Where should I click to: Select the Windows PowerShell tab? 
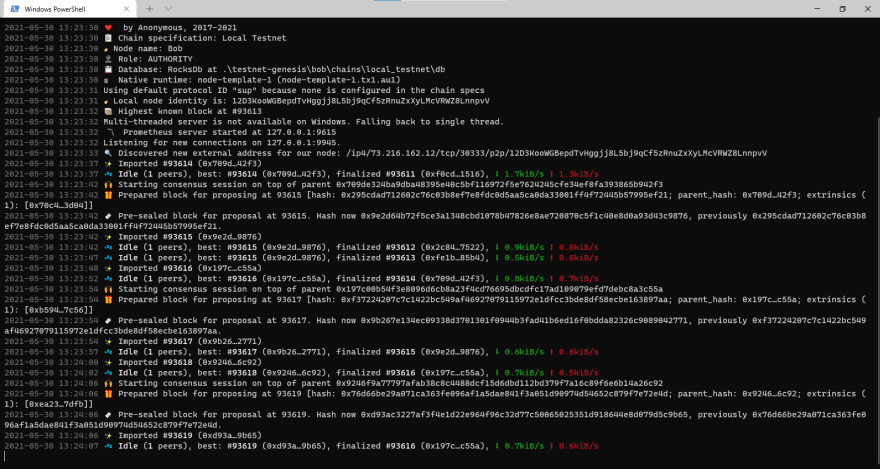coord(68,9)
